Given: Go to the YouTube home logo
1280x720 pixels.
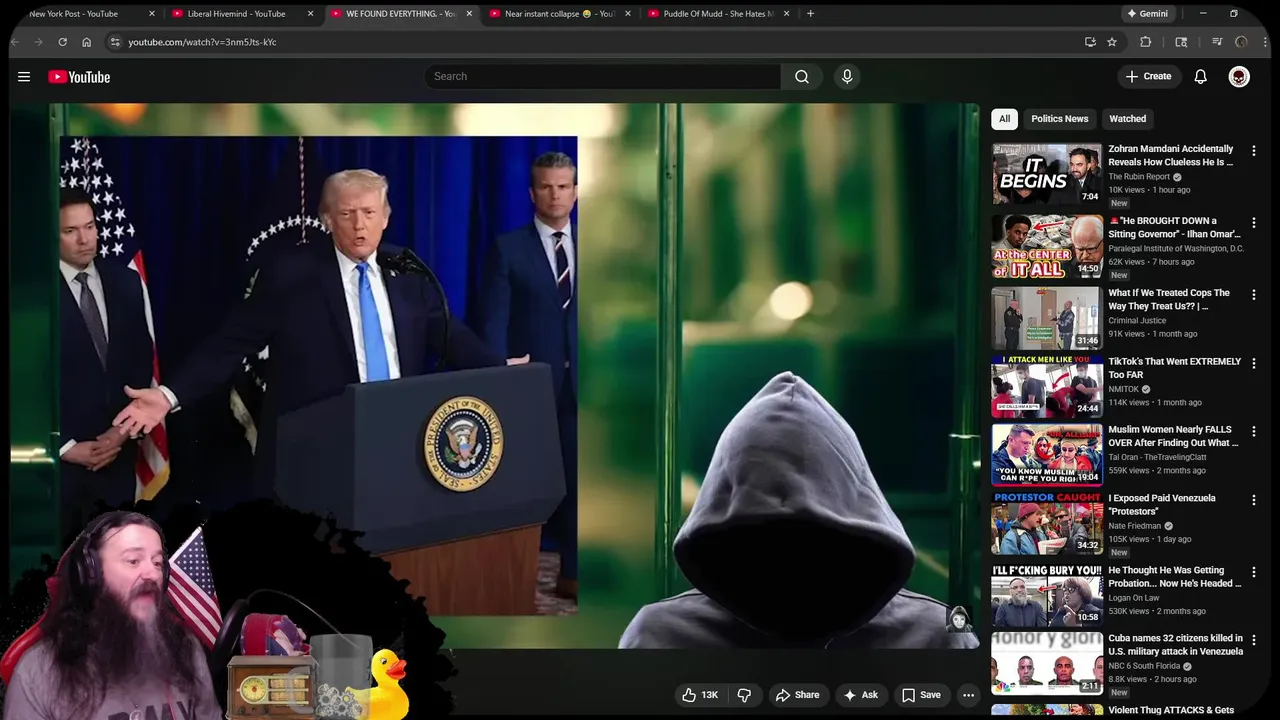Looking at the screenshot, I should [x=79, y=77].
